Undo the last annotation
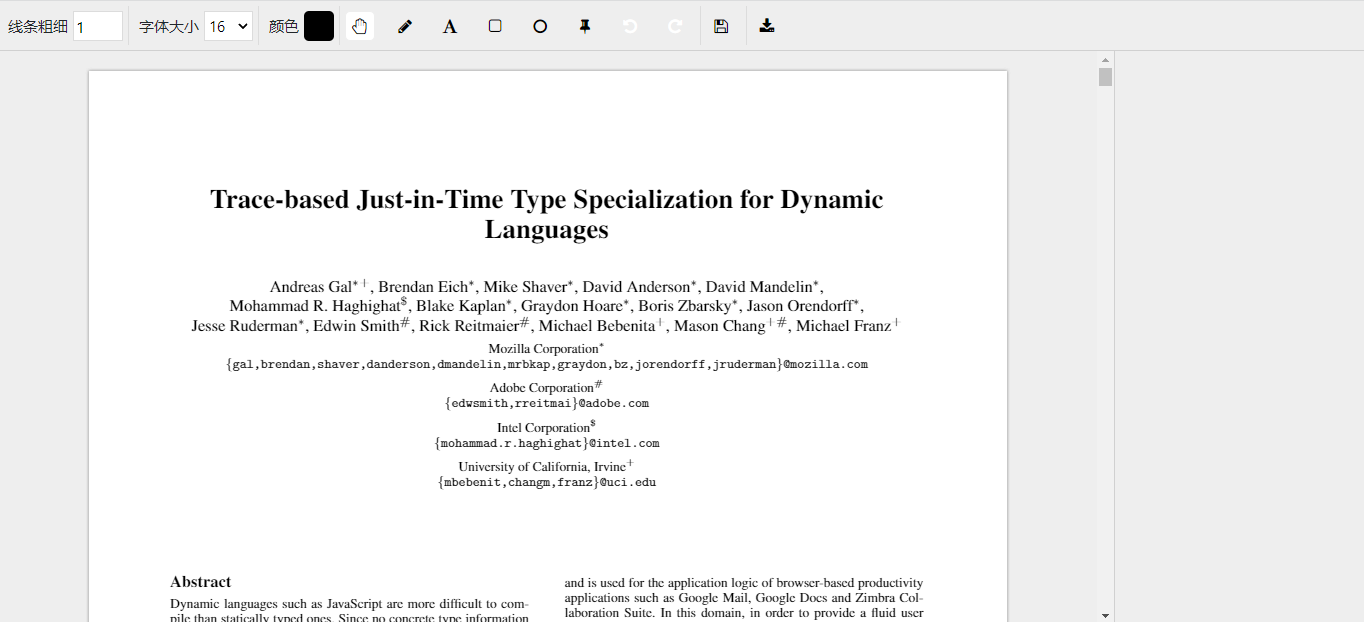Viewport: 1364px width, 622px height. [x=630, y=26]
